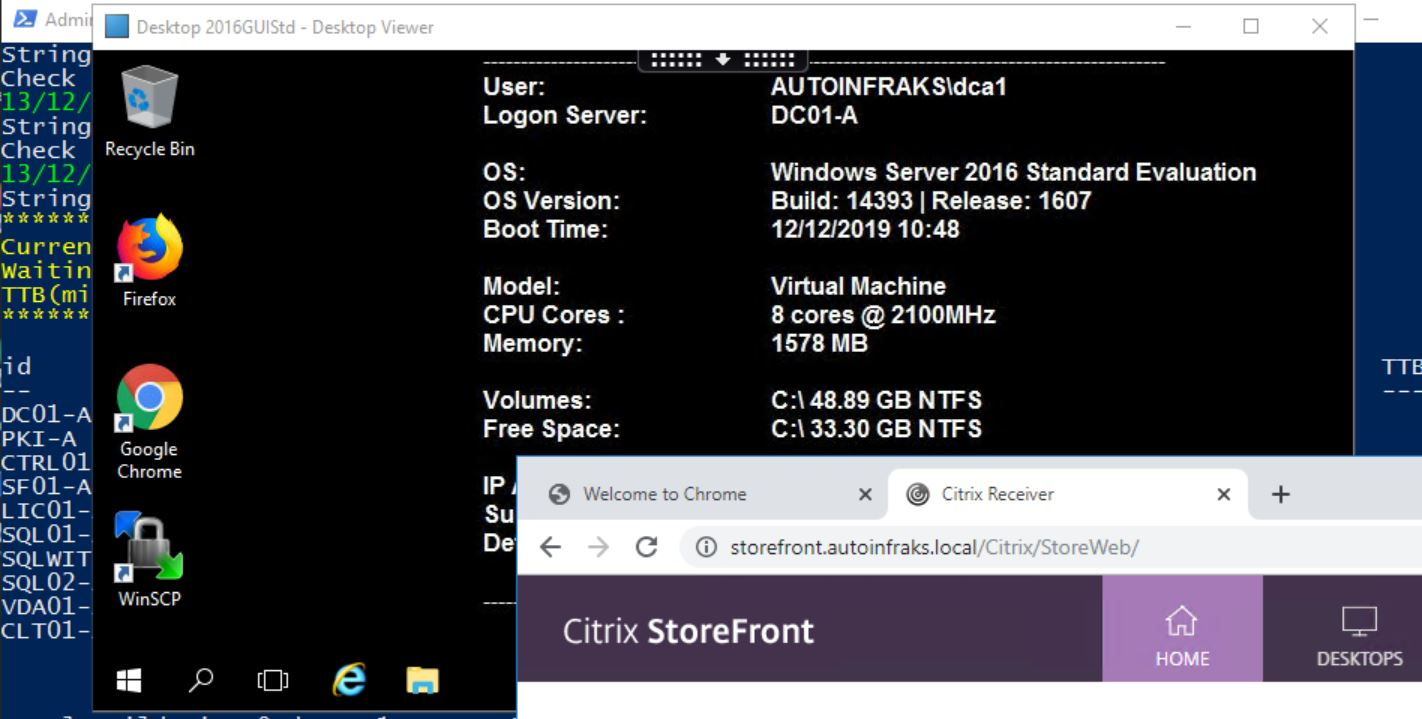
Task: Reload the StoreFront page
Action: pyautogui.click(x=646, y=547)
